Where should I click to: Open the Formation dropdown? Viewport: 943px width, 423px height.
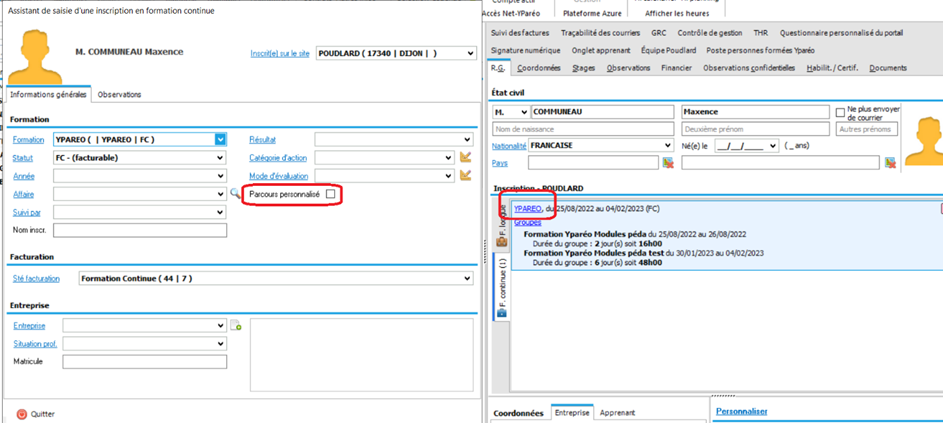(220, 140)
